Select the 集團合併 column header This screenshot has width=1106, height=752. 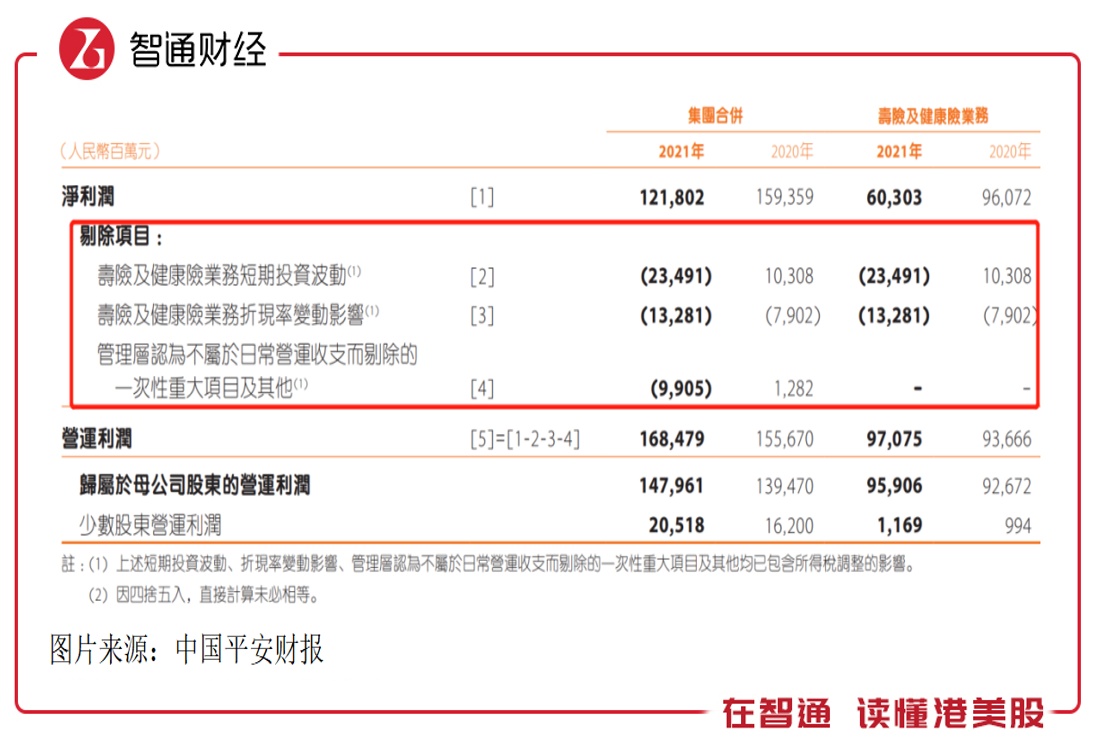[715, 116]
